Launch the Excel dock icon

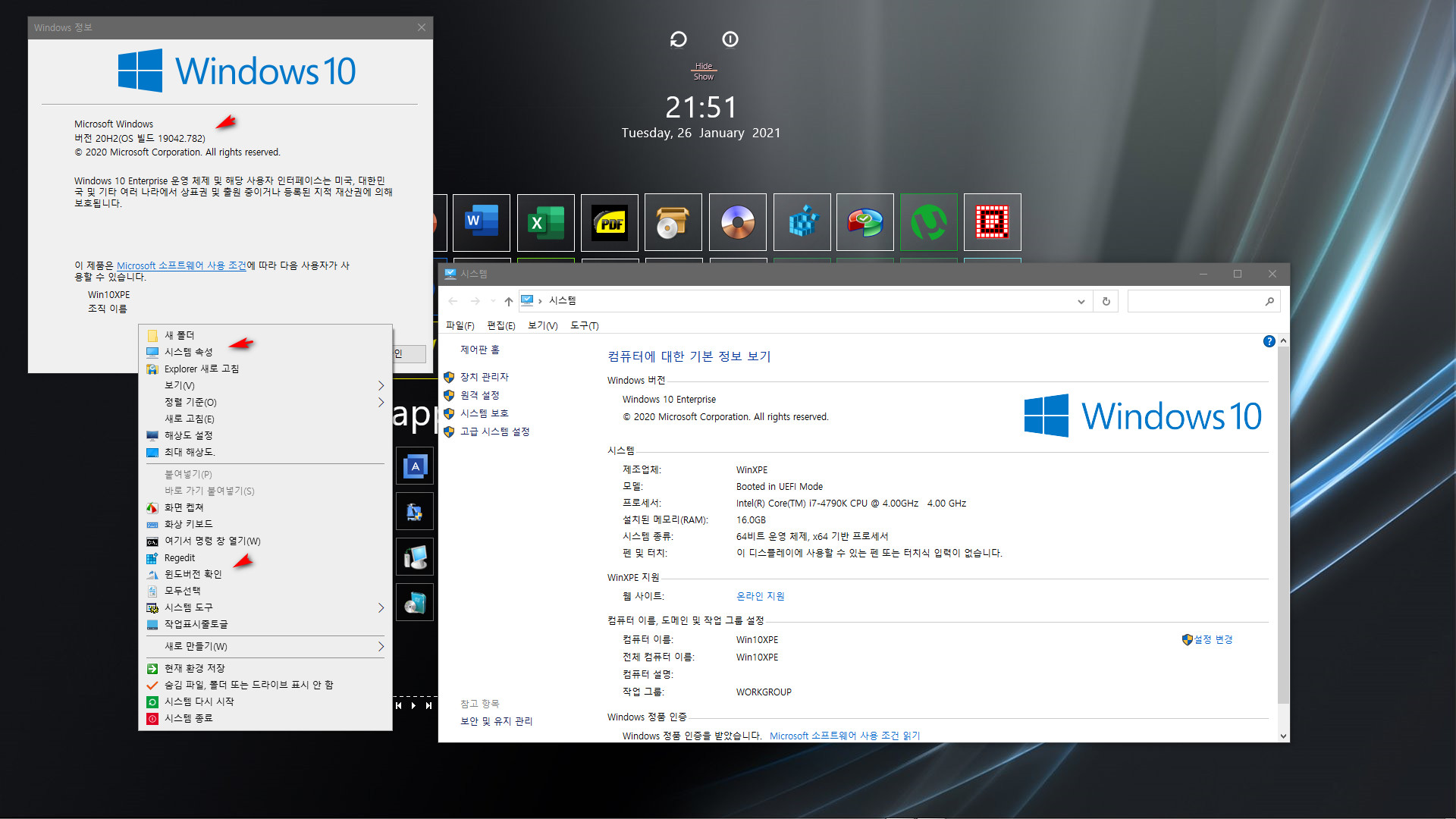(x=546, y=222)
